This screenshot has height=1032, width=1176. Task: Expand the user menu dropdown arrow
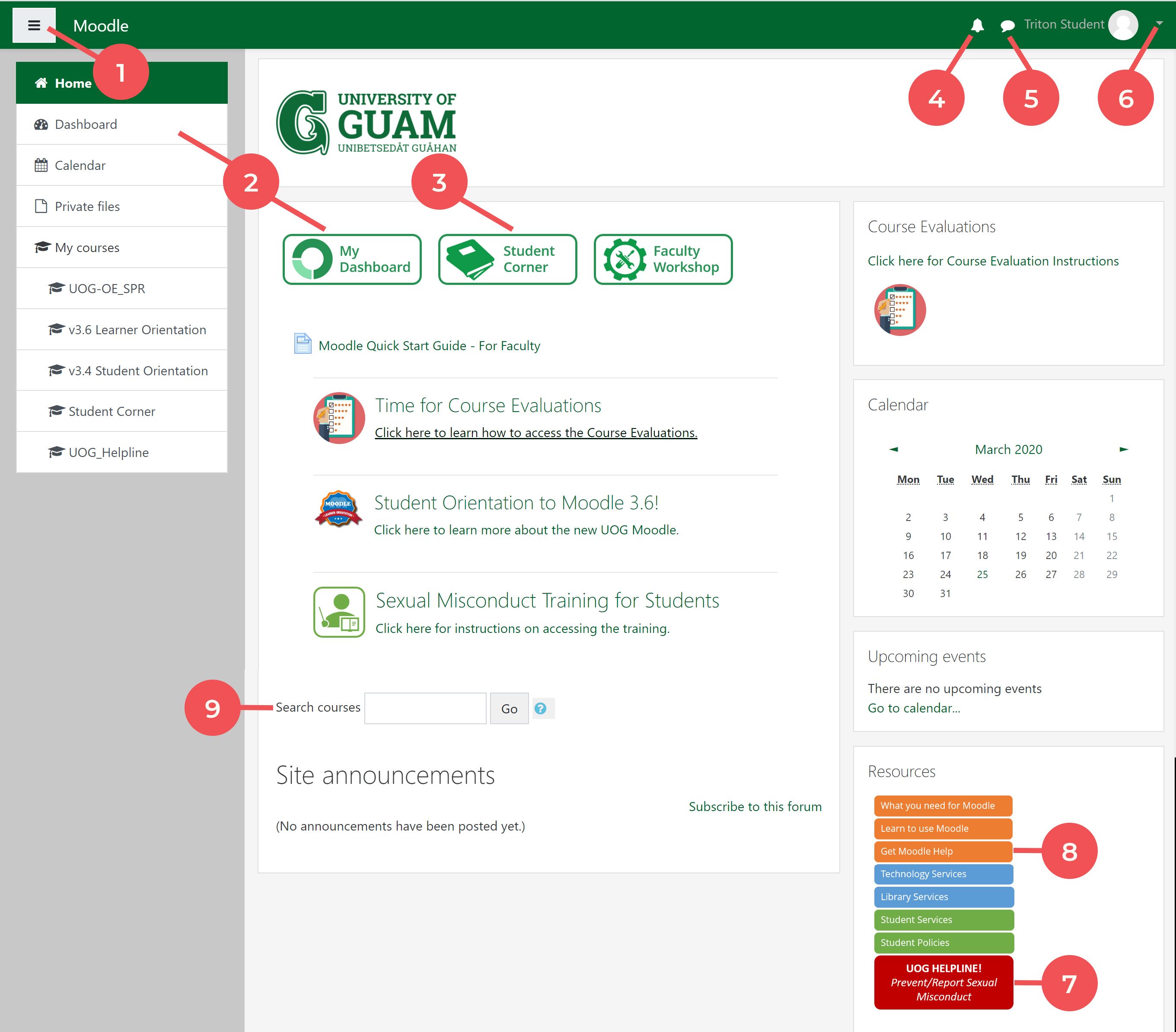[1159, 24]
